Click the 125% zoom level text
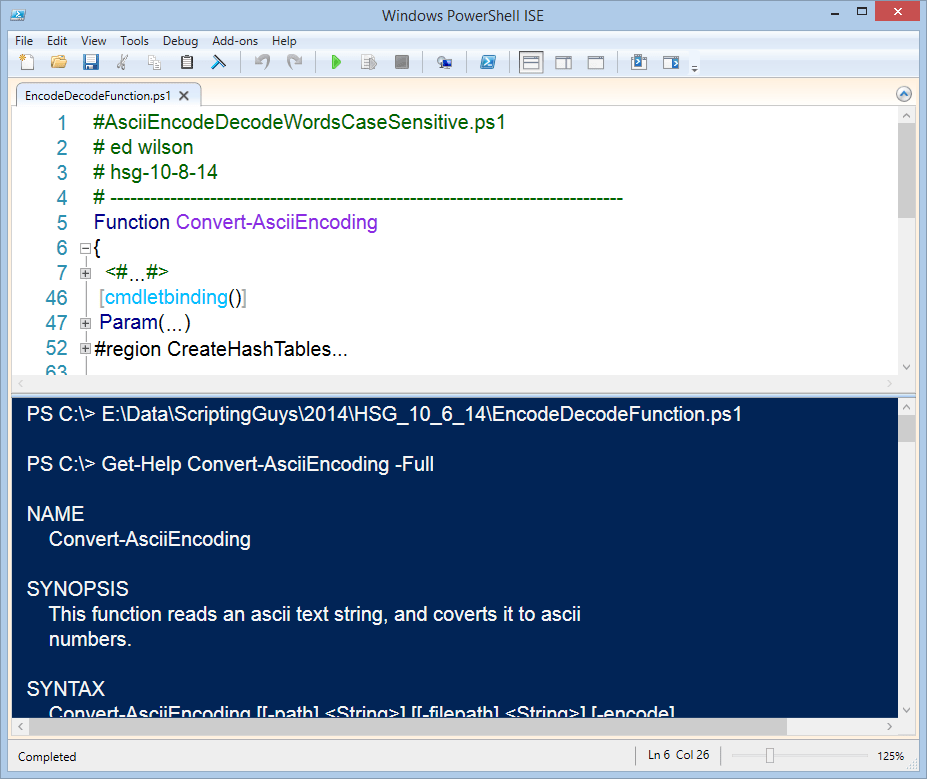927x779 pixels. click(x=890, y=756)
